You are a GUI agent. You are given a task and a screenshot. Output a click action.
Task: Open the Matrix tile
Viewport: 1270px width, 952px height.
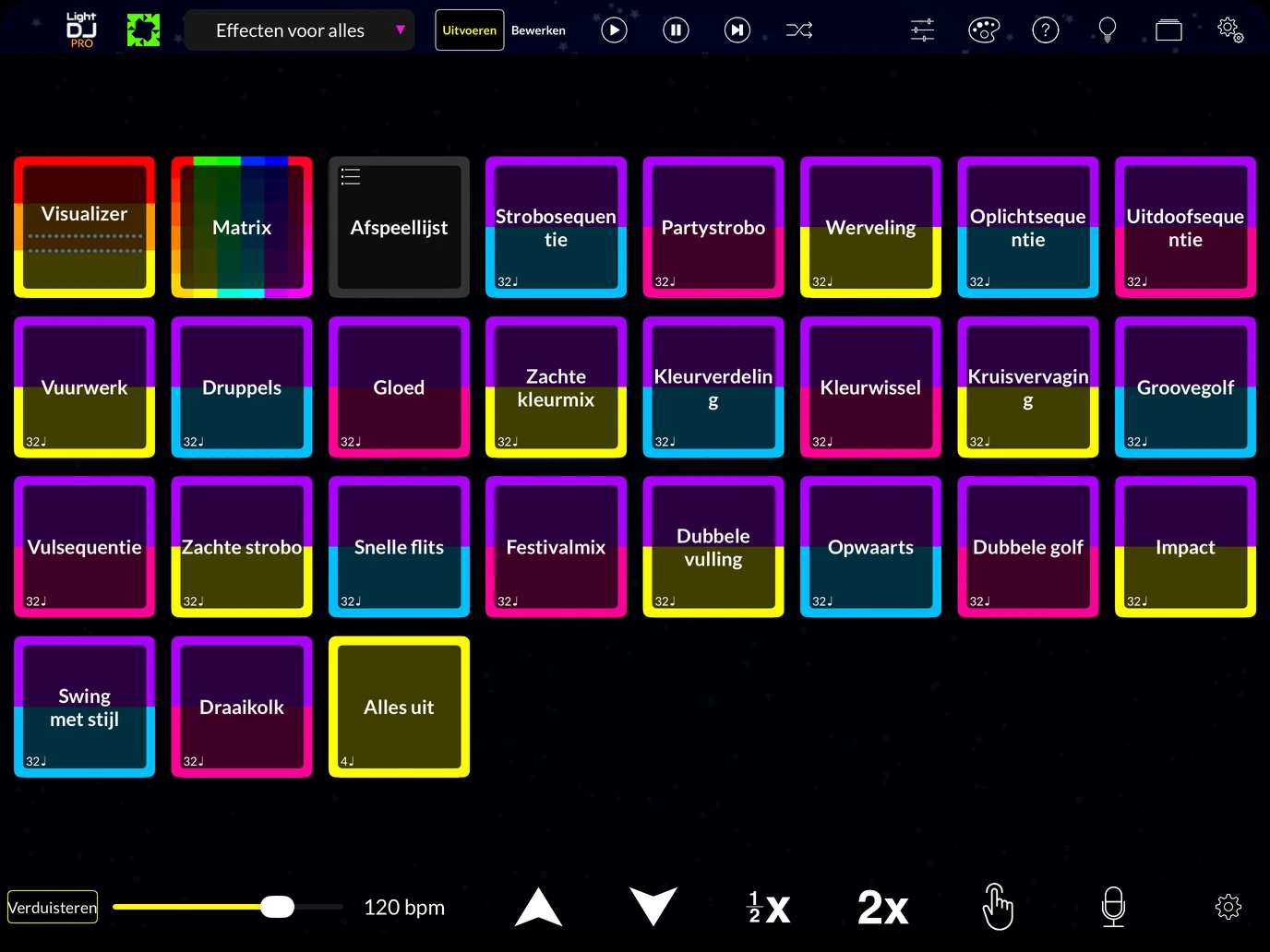[x=242, y=227]
